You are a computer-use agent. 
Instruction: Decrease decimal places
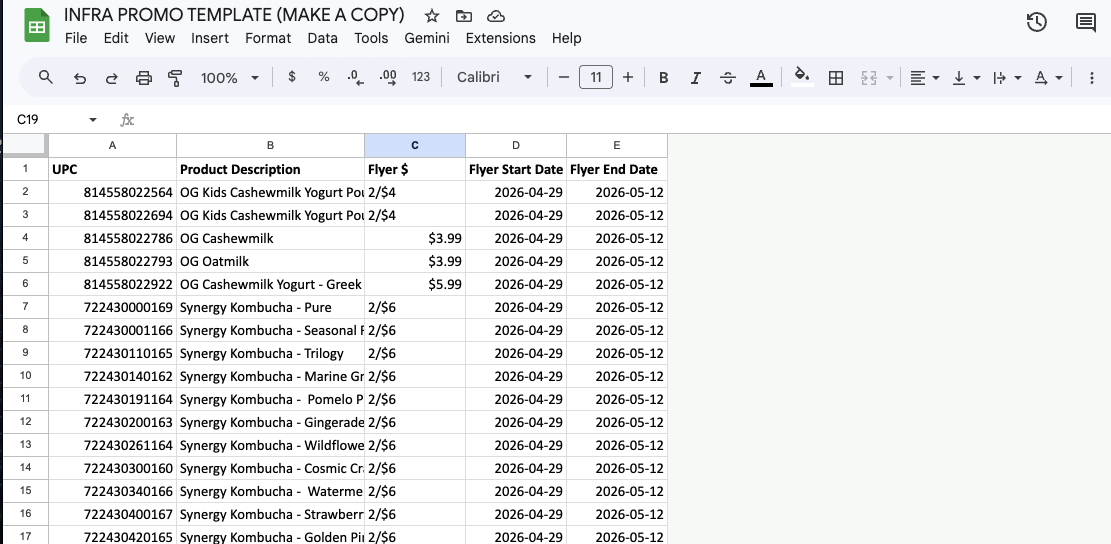pos(356,77)
